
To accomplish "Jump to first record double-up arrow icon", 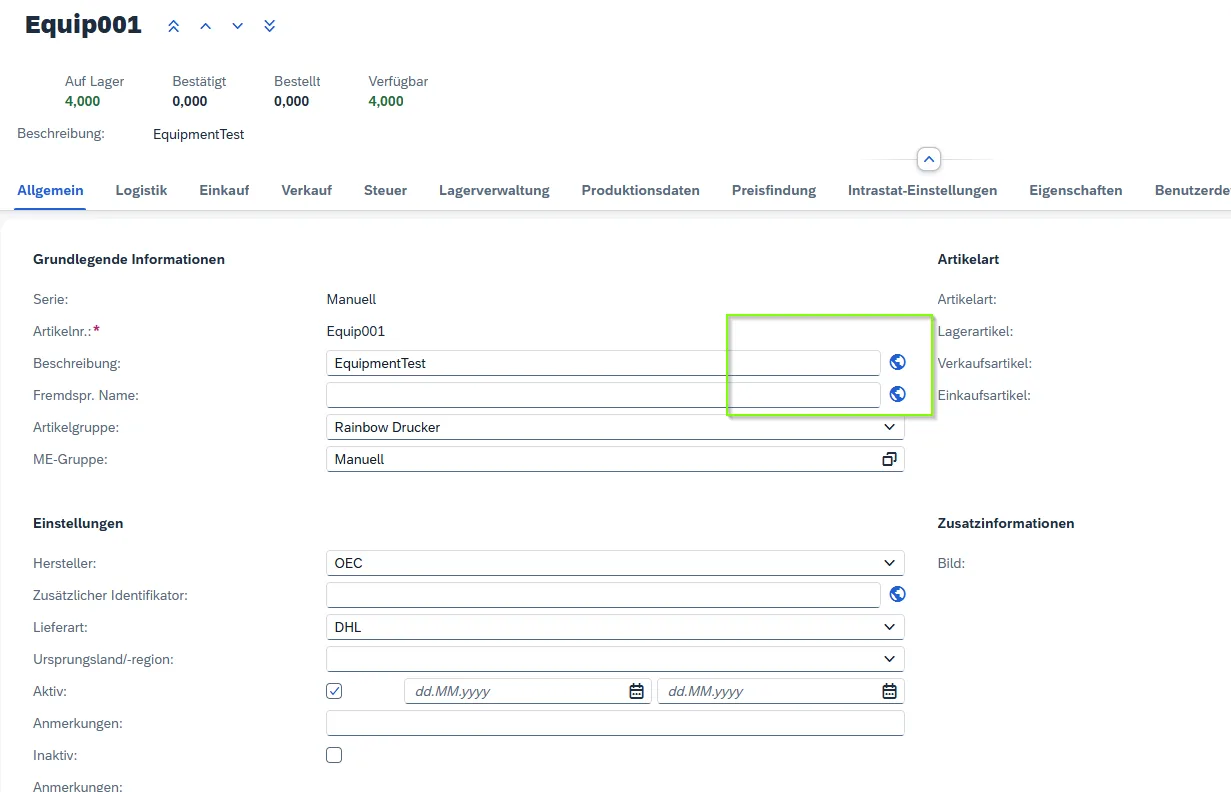I will [174, 26].
